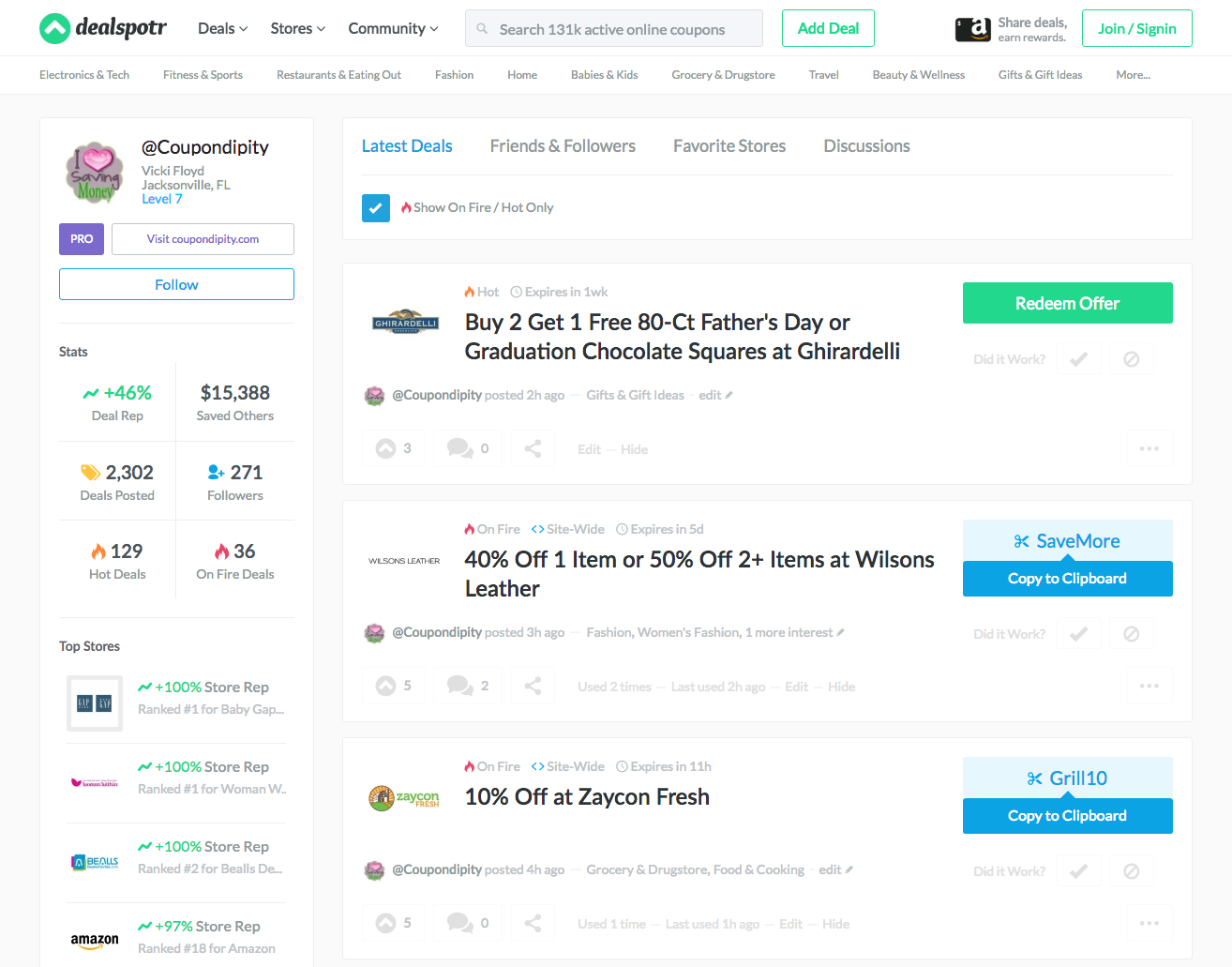Click the Ghirardelli store logo thumbnail

point(404,321)
